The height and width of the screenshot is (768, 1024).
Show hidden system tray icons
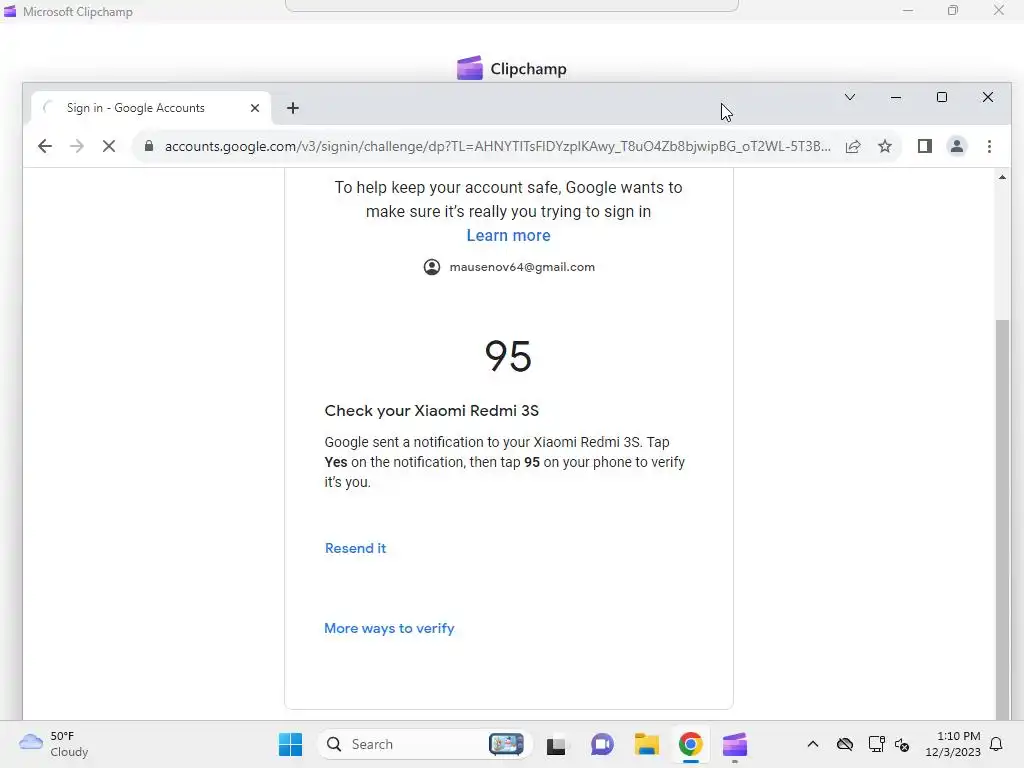[812, 744]
